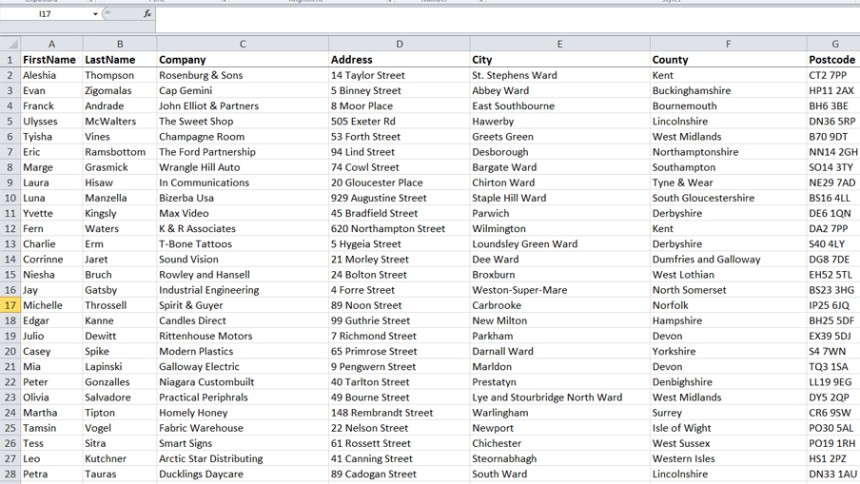This screenshot has width=860, height=484.
Task: Select cell John Elliot & Partners
Action: pyautogui.click(x=242, y=106)
